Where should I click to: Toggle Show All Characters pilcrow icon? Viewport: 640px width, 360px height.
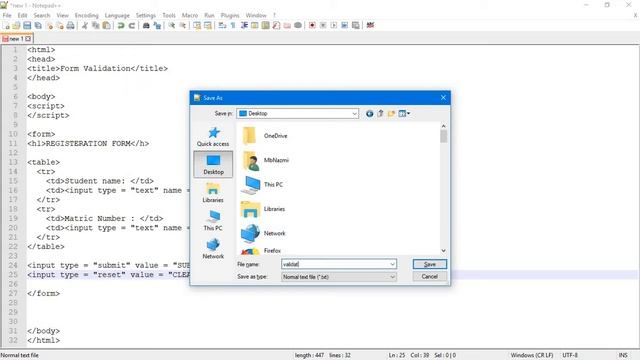(x=233, y=25)
